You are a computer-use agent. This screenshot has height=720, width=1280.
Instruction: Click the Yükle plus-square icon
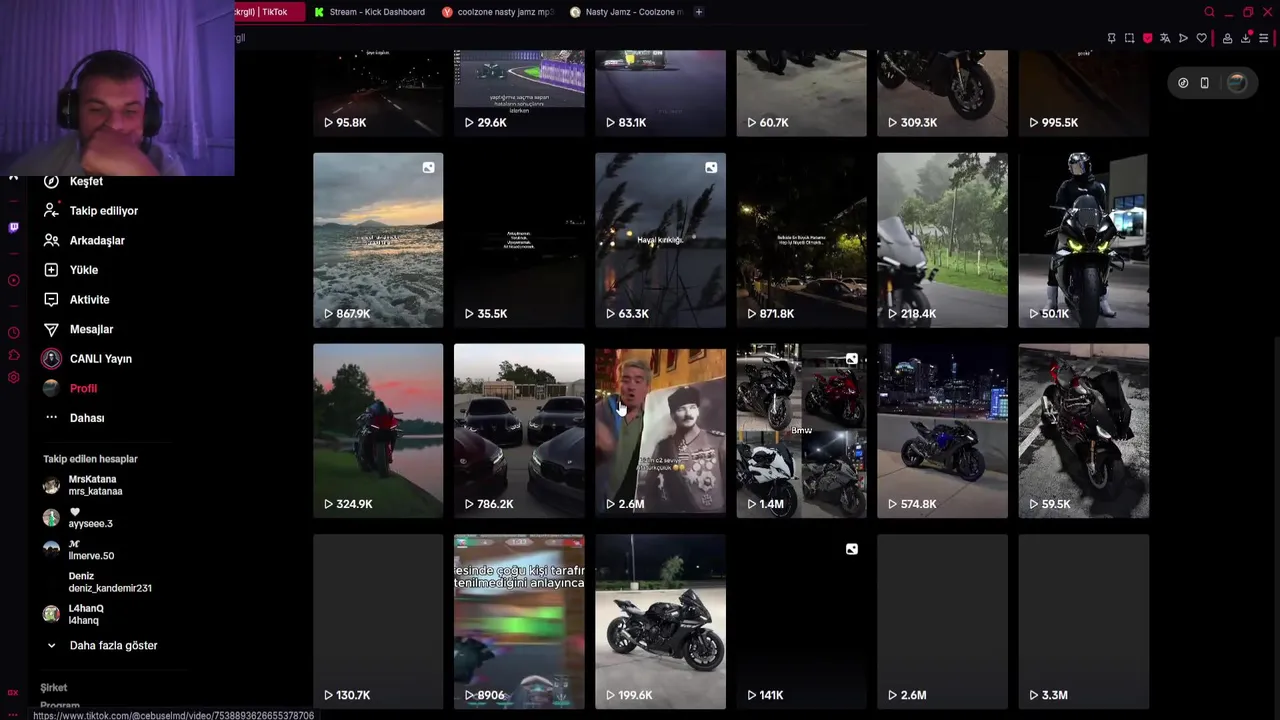point(51,270)
